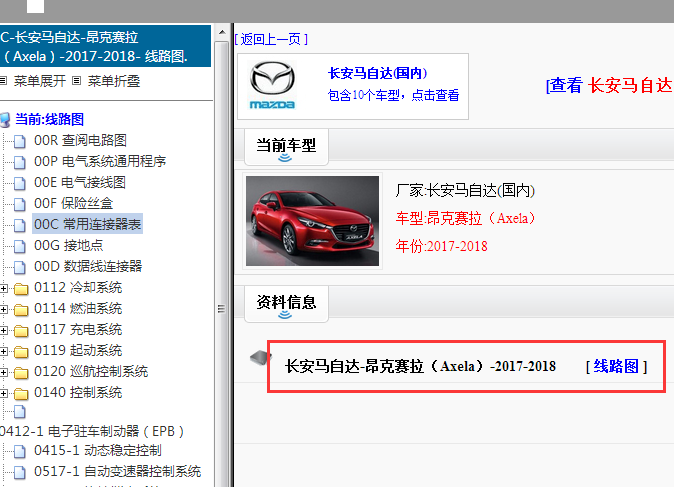Click the tree panel scroll-up arrow
This screenshot has height=487, width=674.
pyautogui.click(x=222, y=32)
